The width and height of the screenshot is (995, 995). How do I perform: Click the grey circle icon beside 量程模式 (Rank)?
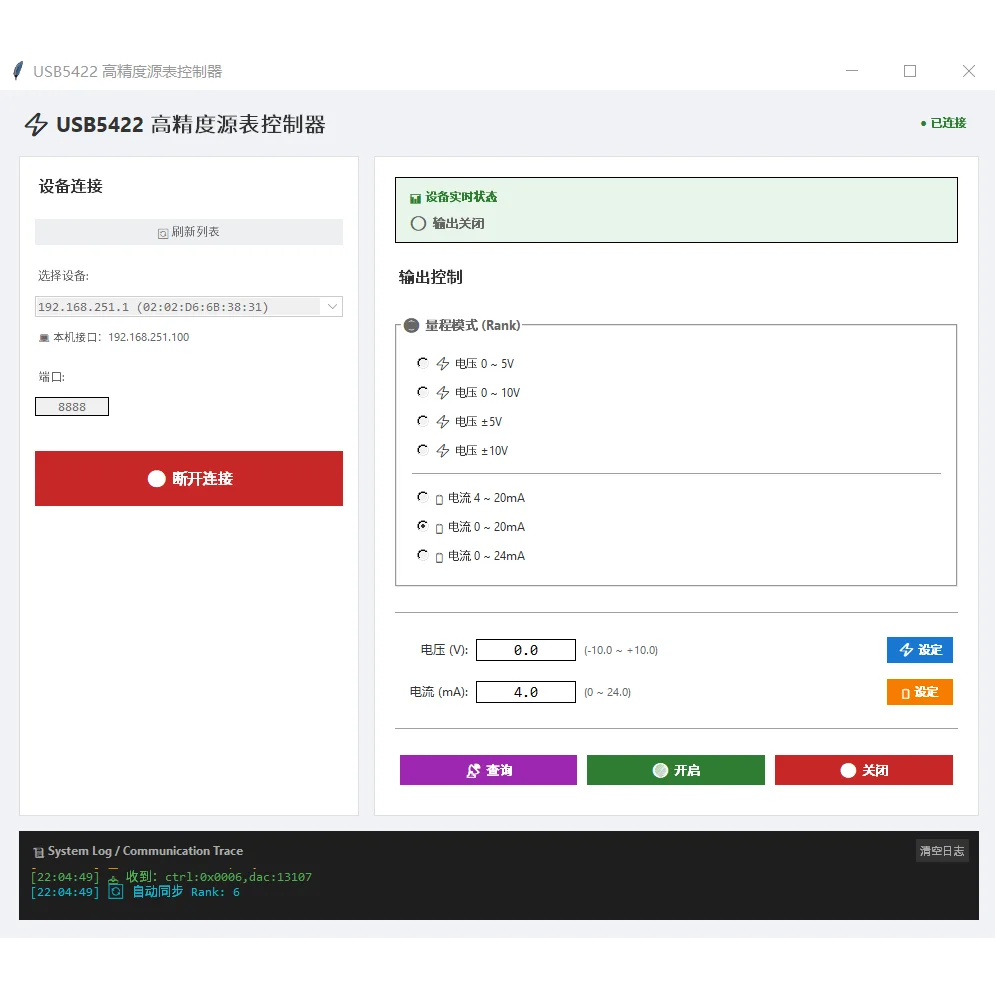[x=411, y=326]
